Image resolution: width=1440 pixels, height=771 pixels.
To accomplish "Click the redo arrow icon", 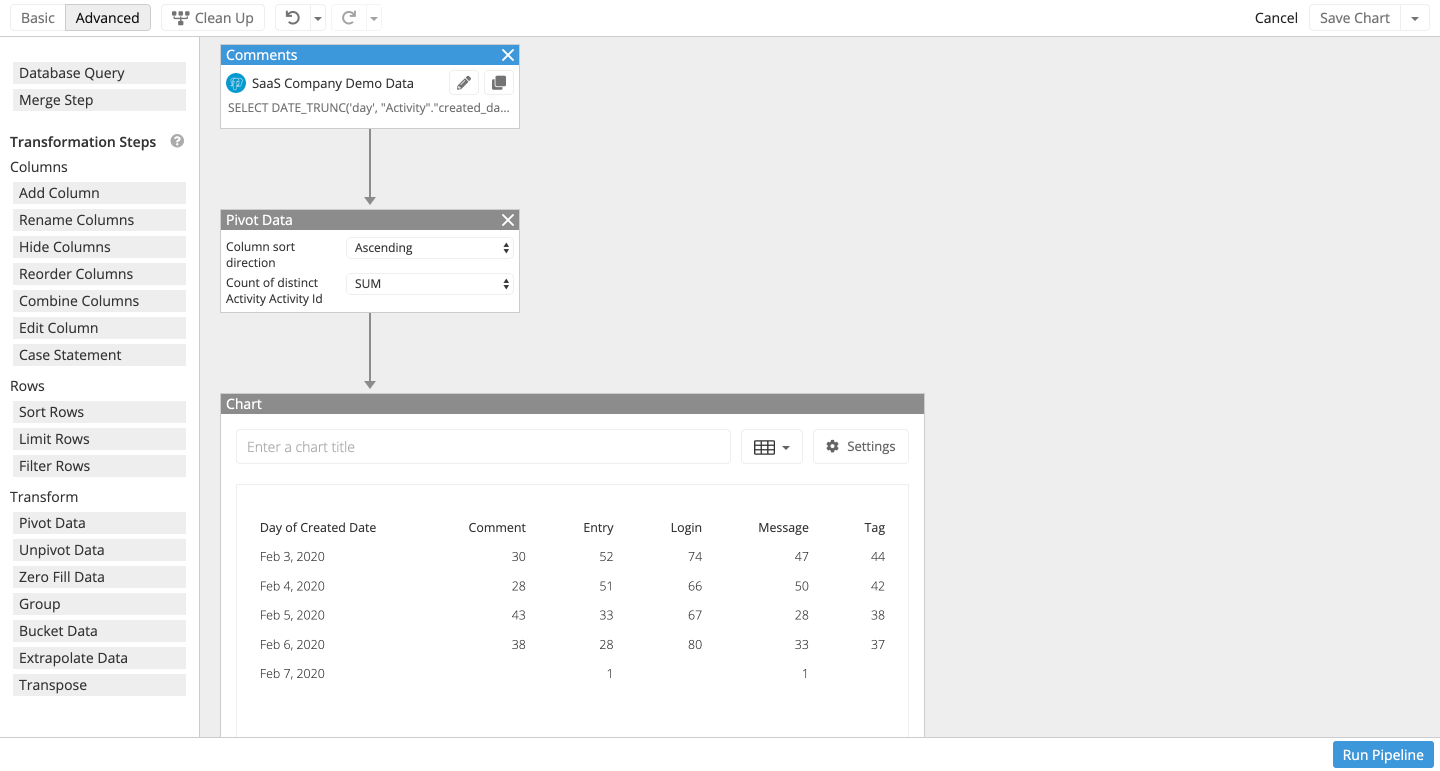I will (x=349, y=18).
